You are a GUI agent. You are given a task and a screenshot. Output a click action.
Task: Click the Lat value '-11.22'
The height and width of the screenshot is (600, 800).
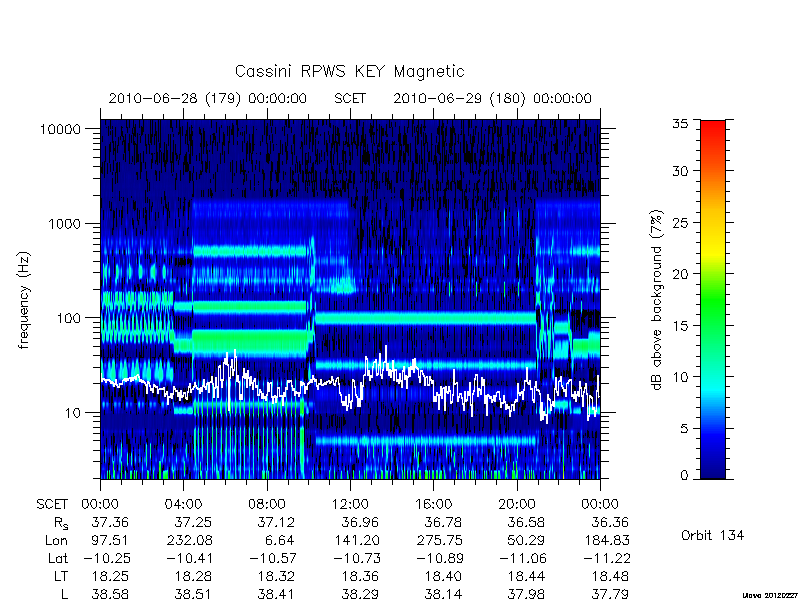pos(606,558)
